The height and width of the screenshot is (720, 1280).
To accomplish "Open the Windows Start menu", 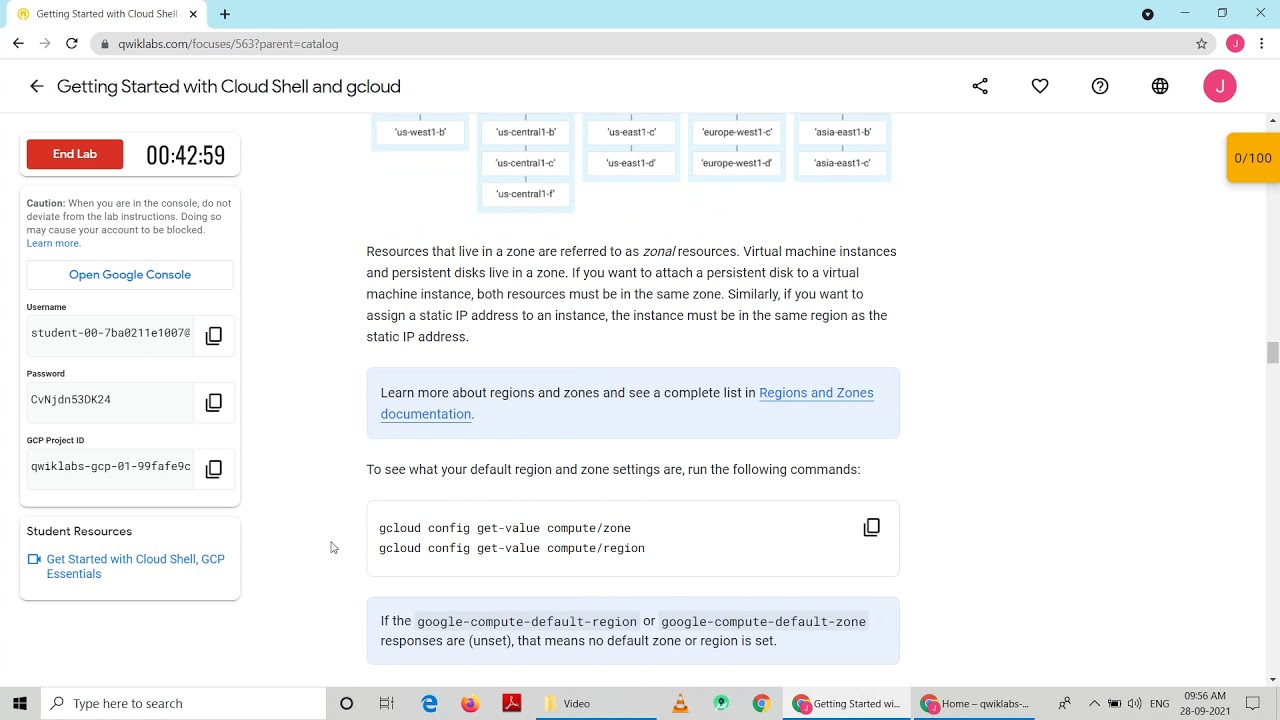I will click(x=20, y=703).
